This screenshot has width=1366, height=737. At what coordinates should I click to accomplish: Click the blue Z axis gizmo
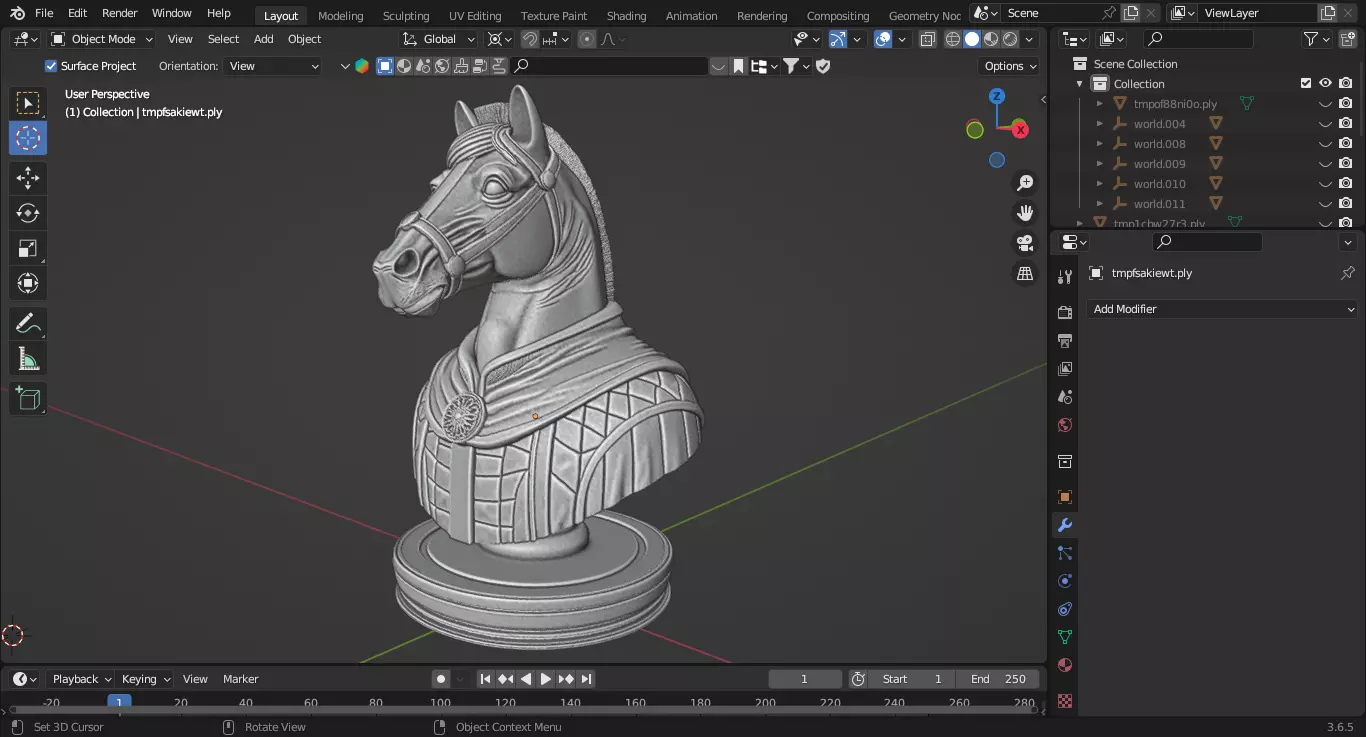coord(997,96)
